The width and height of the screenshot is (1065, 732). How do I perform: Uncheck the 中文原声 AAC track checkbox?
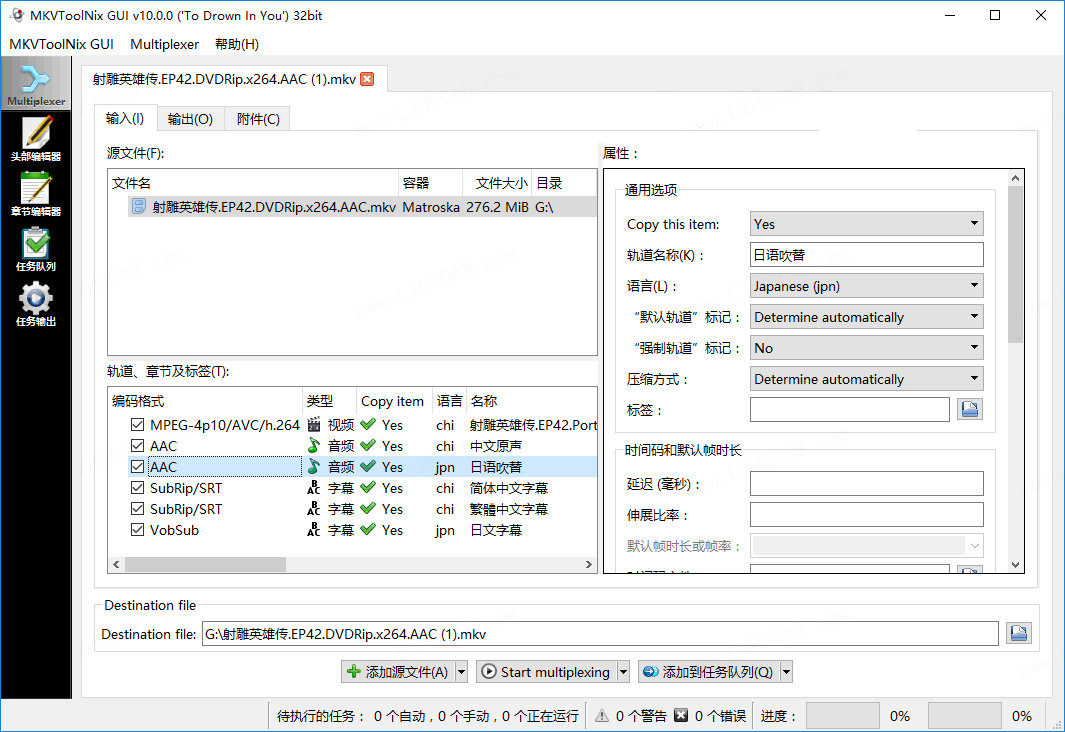tap(137, 446)
